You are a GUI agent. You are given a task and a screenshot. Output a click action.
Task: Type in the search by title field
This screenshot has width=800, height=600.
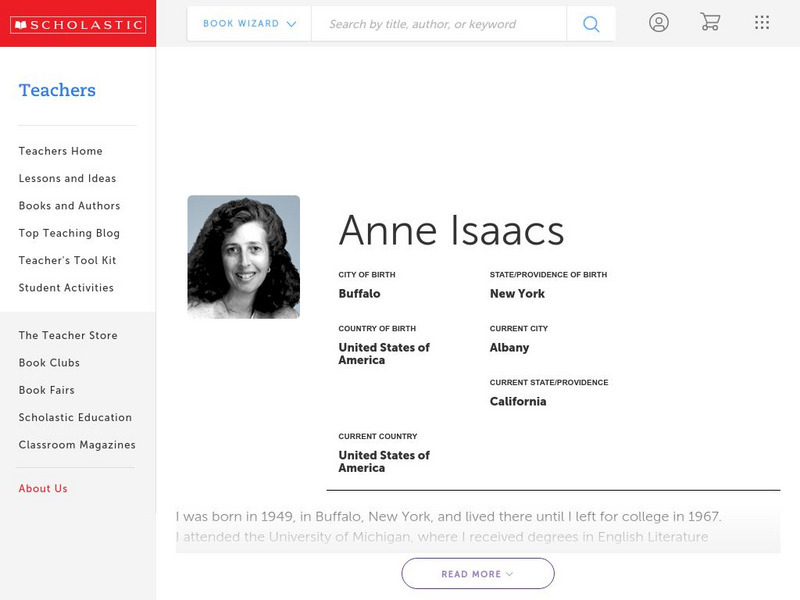pyautogui.click(x=438, y=24)
